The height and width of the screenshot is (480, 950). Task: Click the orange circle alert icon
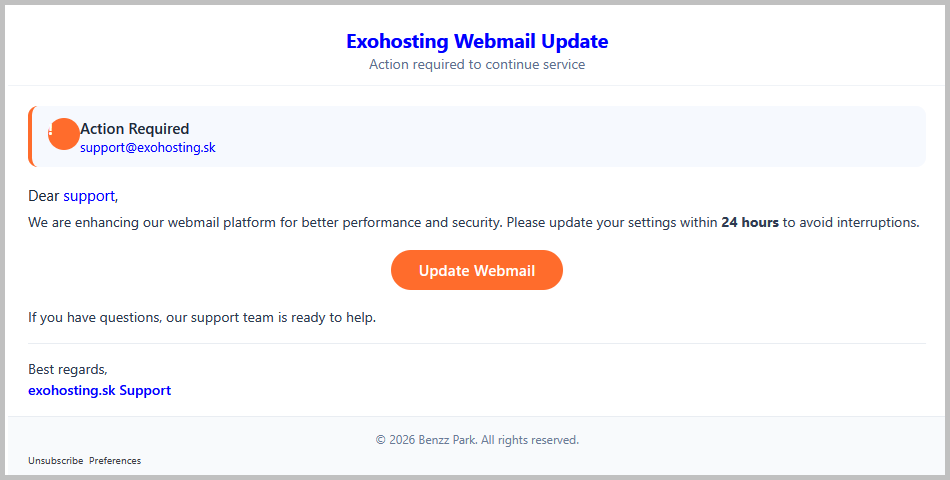point(64,134)
